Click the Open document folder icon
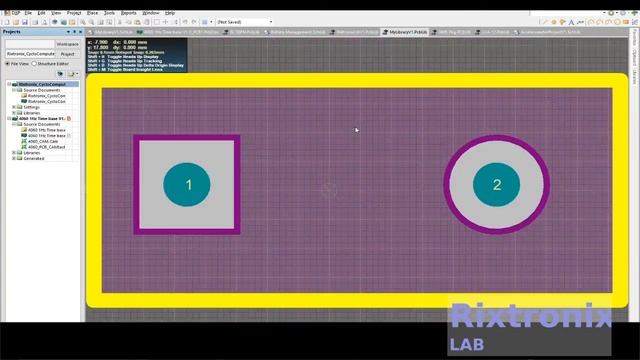 (16, 22)
